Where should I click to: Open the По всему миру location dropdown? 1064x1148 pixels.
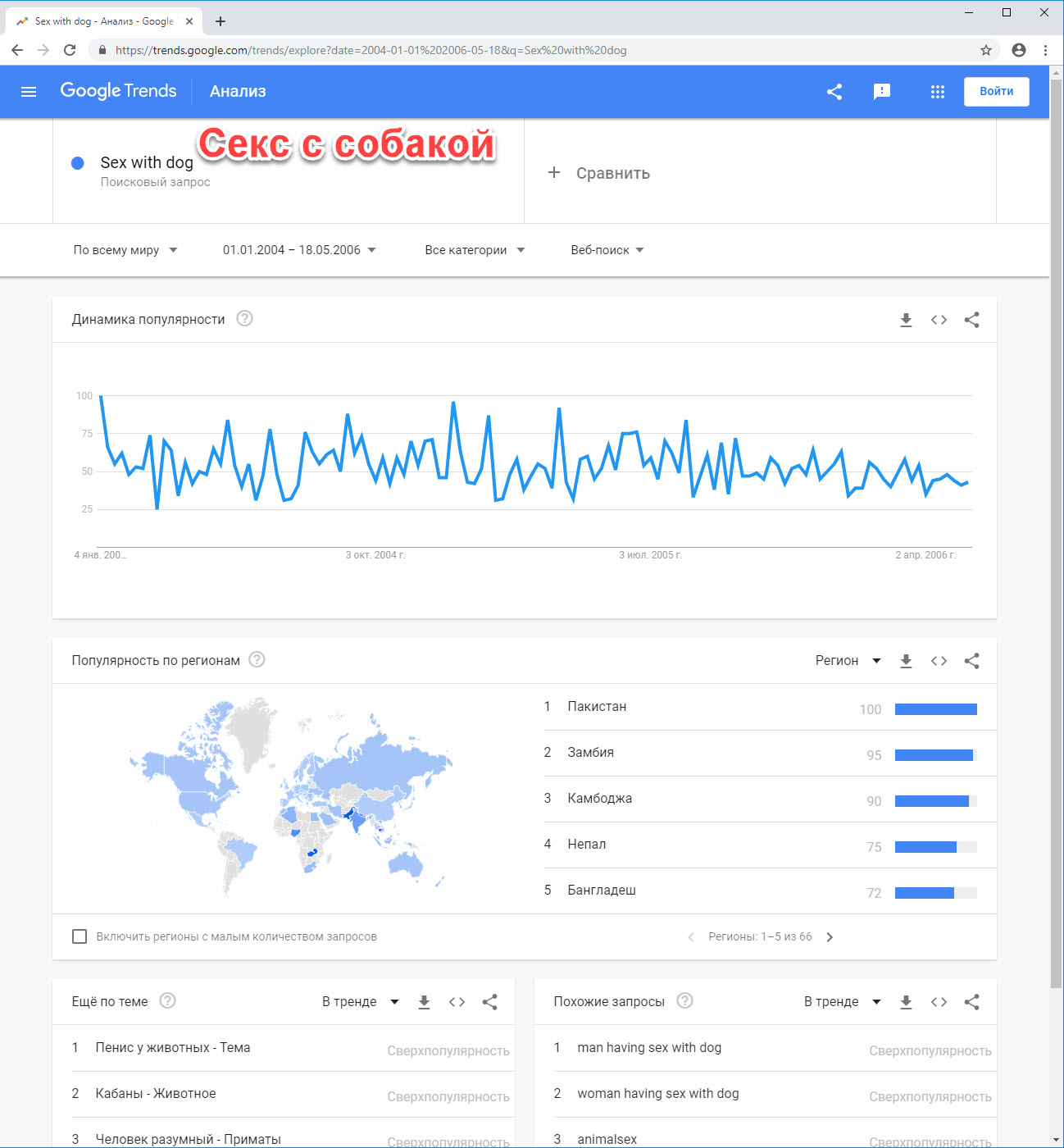pos(125,250)
